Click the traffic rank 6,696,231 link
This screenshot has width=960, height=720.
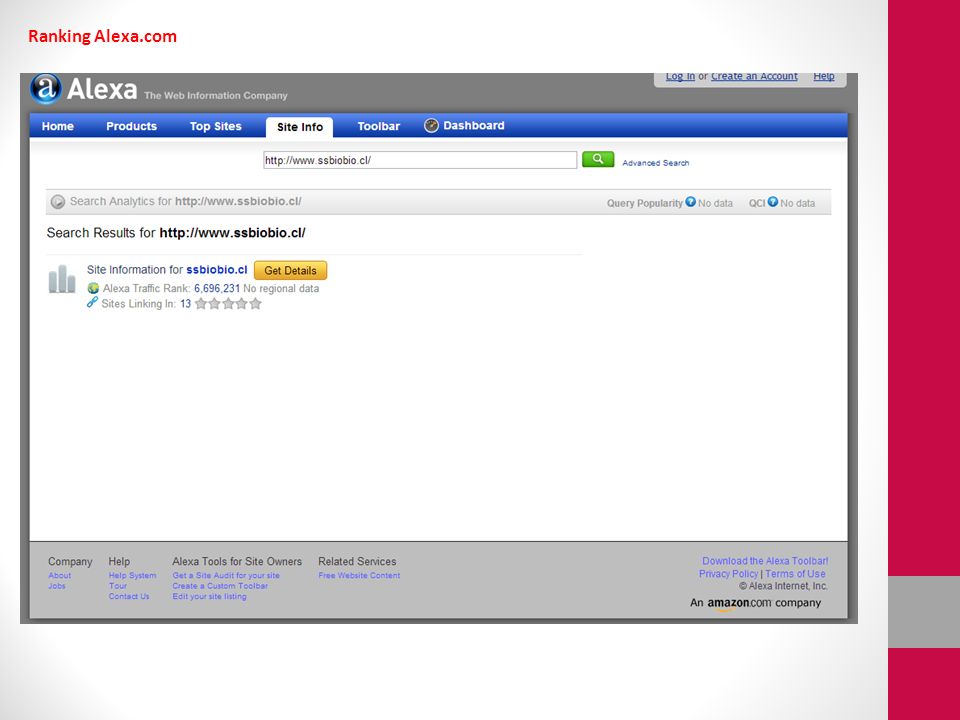[217, 288]
